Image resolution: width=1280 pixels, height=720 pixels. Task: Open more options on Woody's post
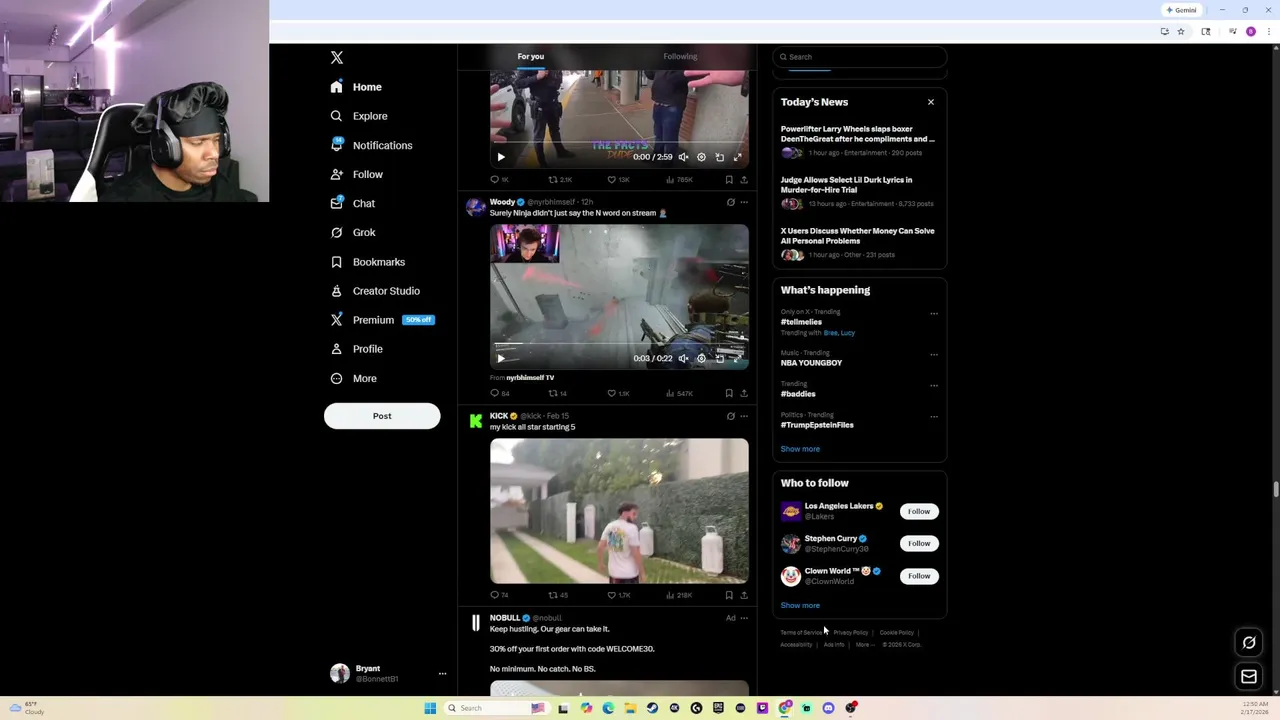click(x=743, y=202)
